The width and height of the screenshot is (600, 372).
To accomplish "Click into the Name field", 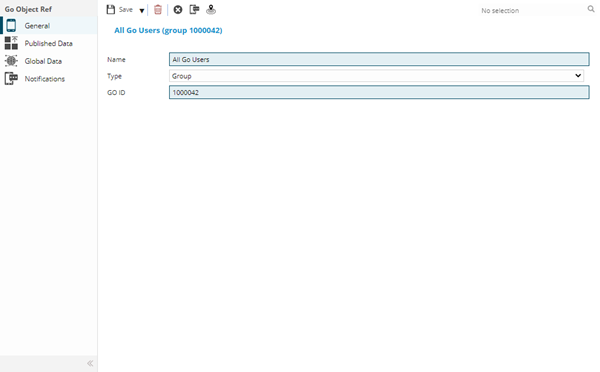I will 379,59.
